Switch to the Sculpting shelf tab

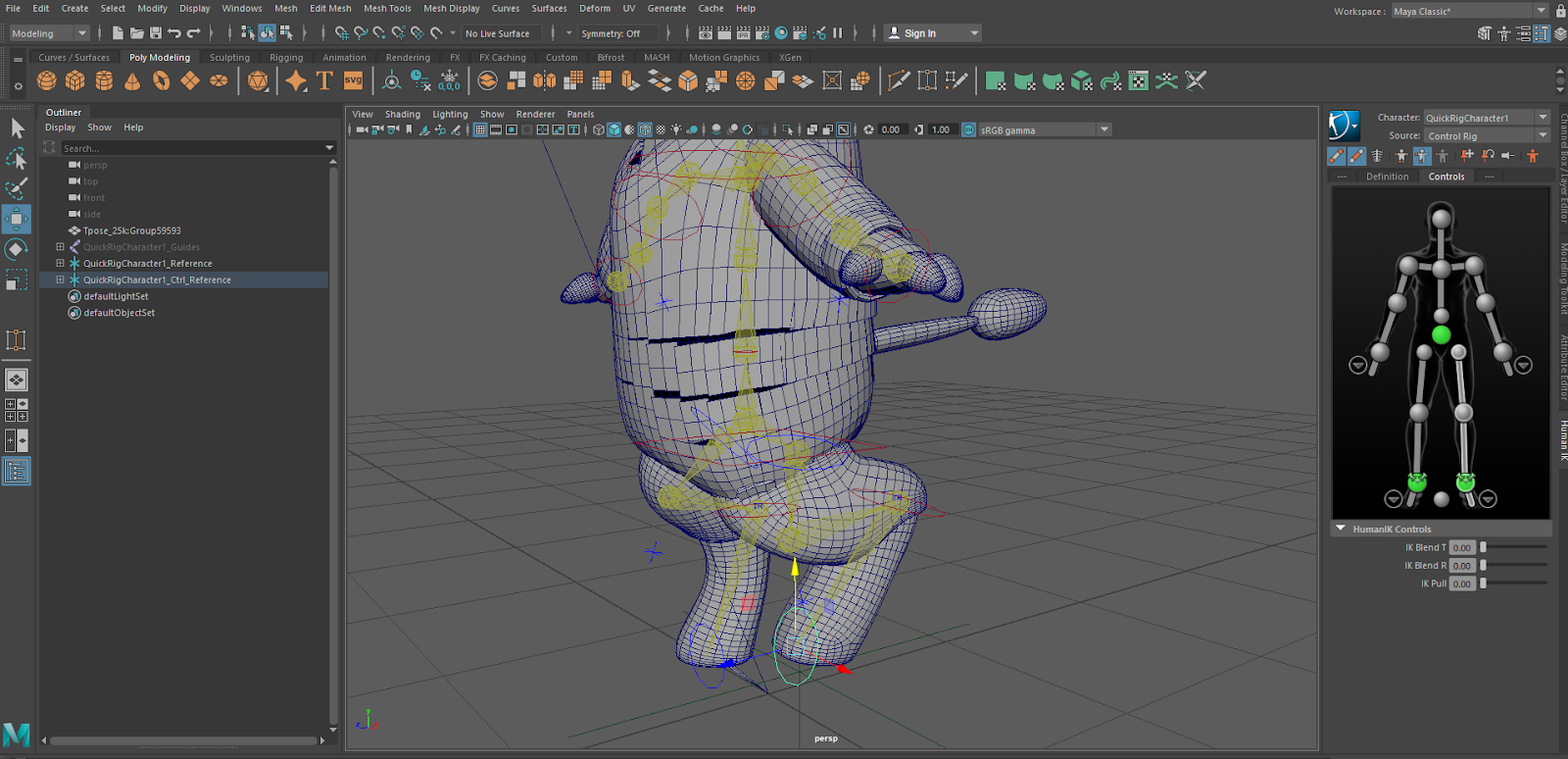[229, 58]
